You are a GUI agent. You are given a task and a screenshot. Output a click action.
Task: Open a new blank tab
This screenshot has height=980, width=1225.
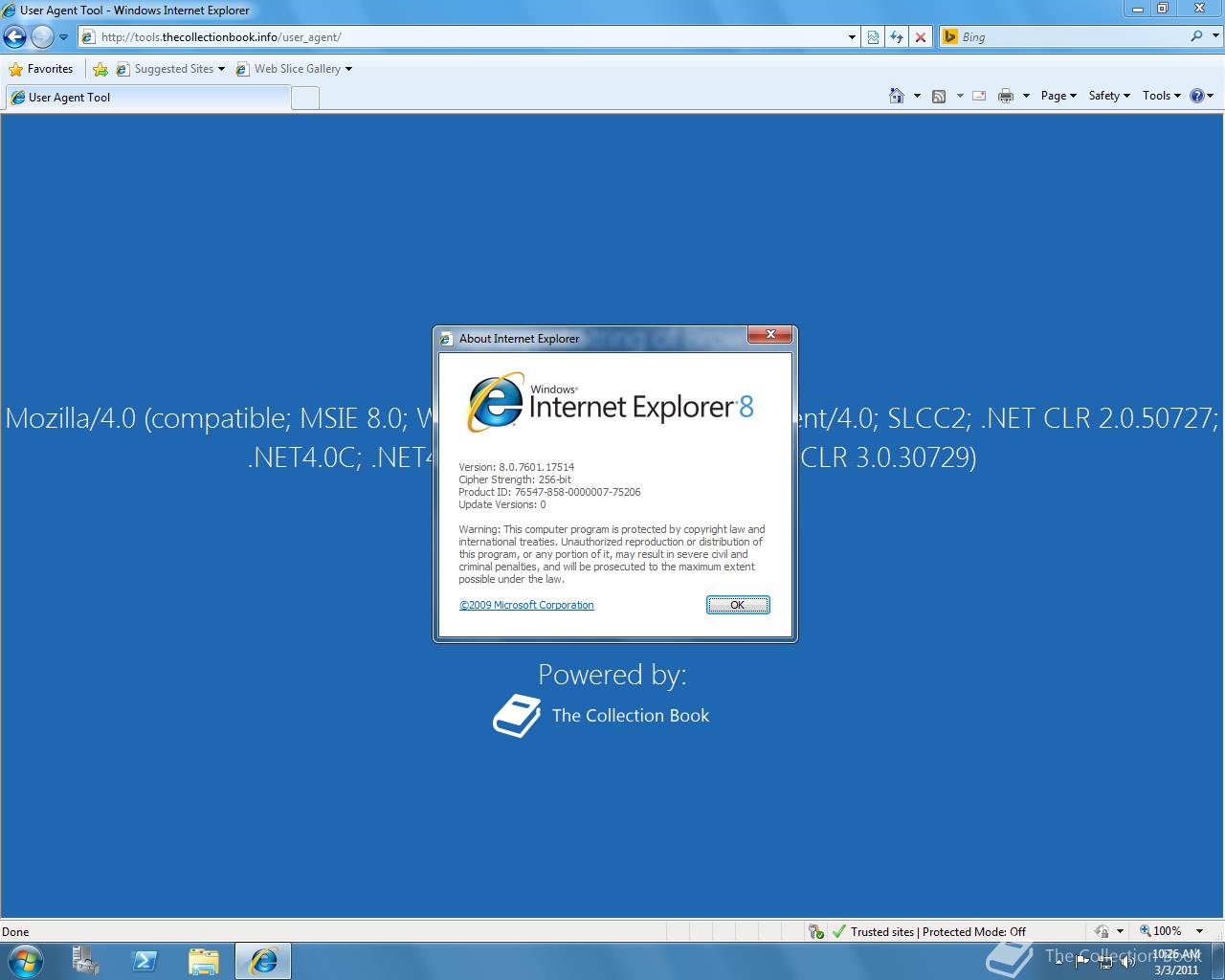tap(304, 98)
